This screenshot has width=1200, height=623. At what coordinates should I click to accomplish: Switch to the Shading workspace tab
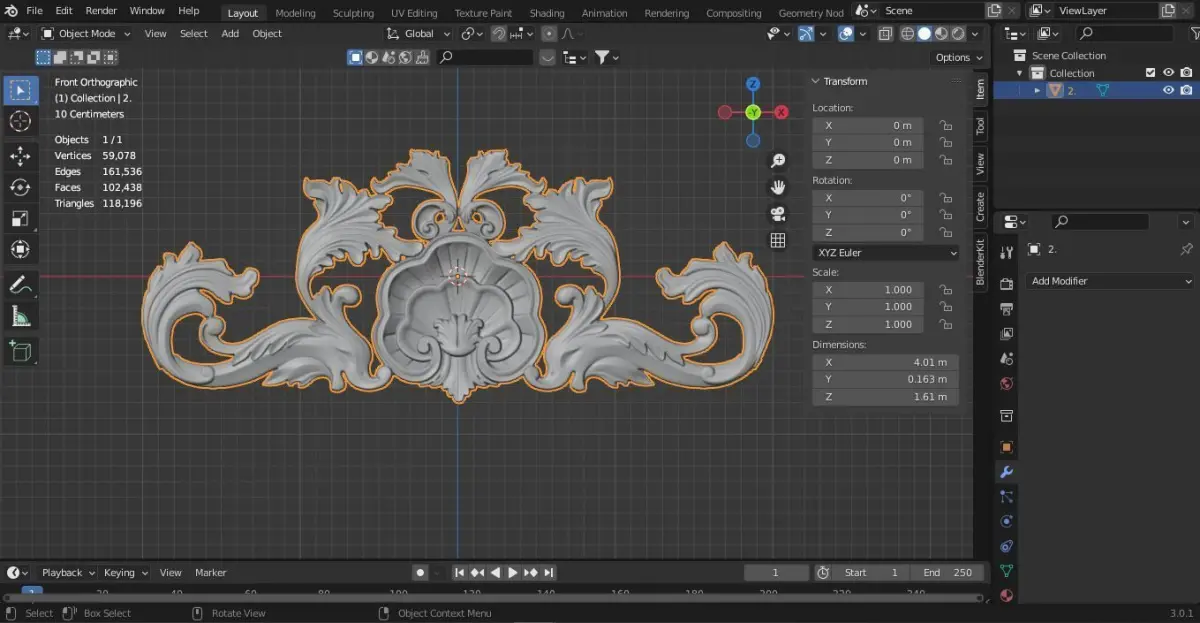point(546,13)
